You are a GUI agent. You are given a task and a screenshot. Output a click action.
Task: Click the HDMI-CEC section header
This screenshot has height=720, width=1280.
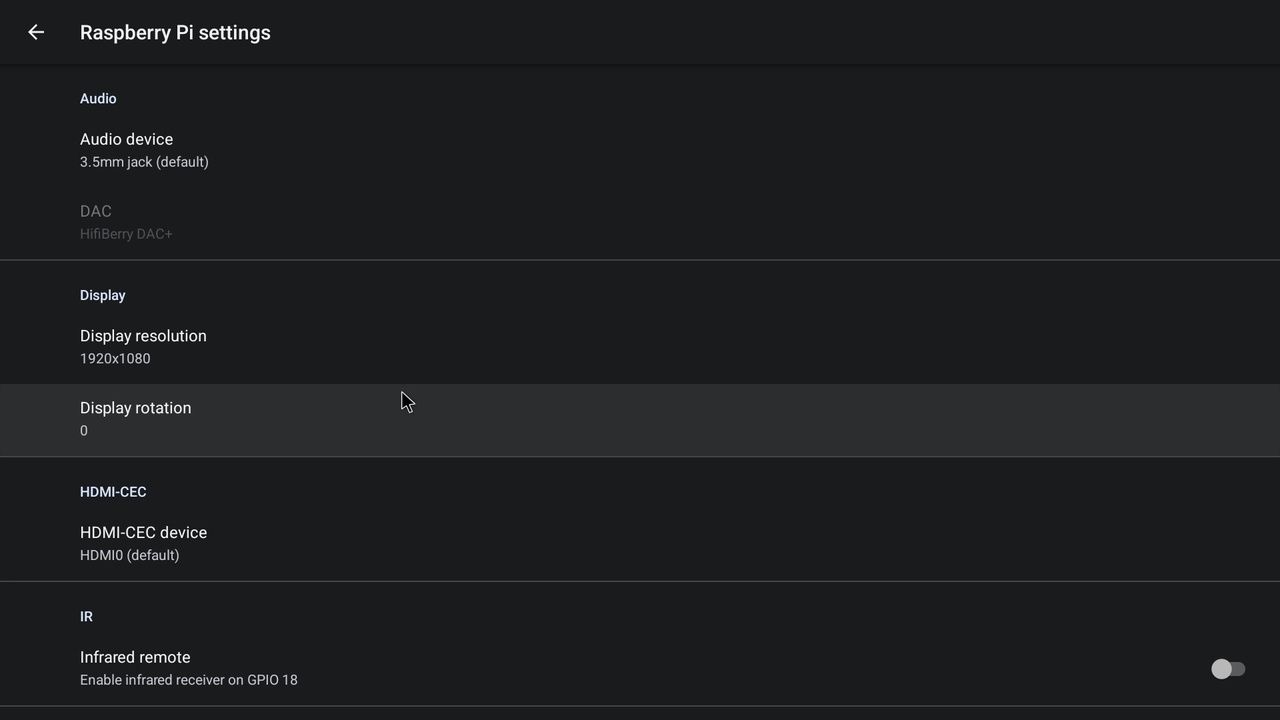pos(113,492)
